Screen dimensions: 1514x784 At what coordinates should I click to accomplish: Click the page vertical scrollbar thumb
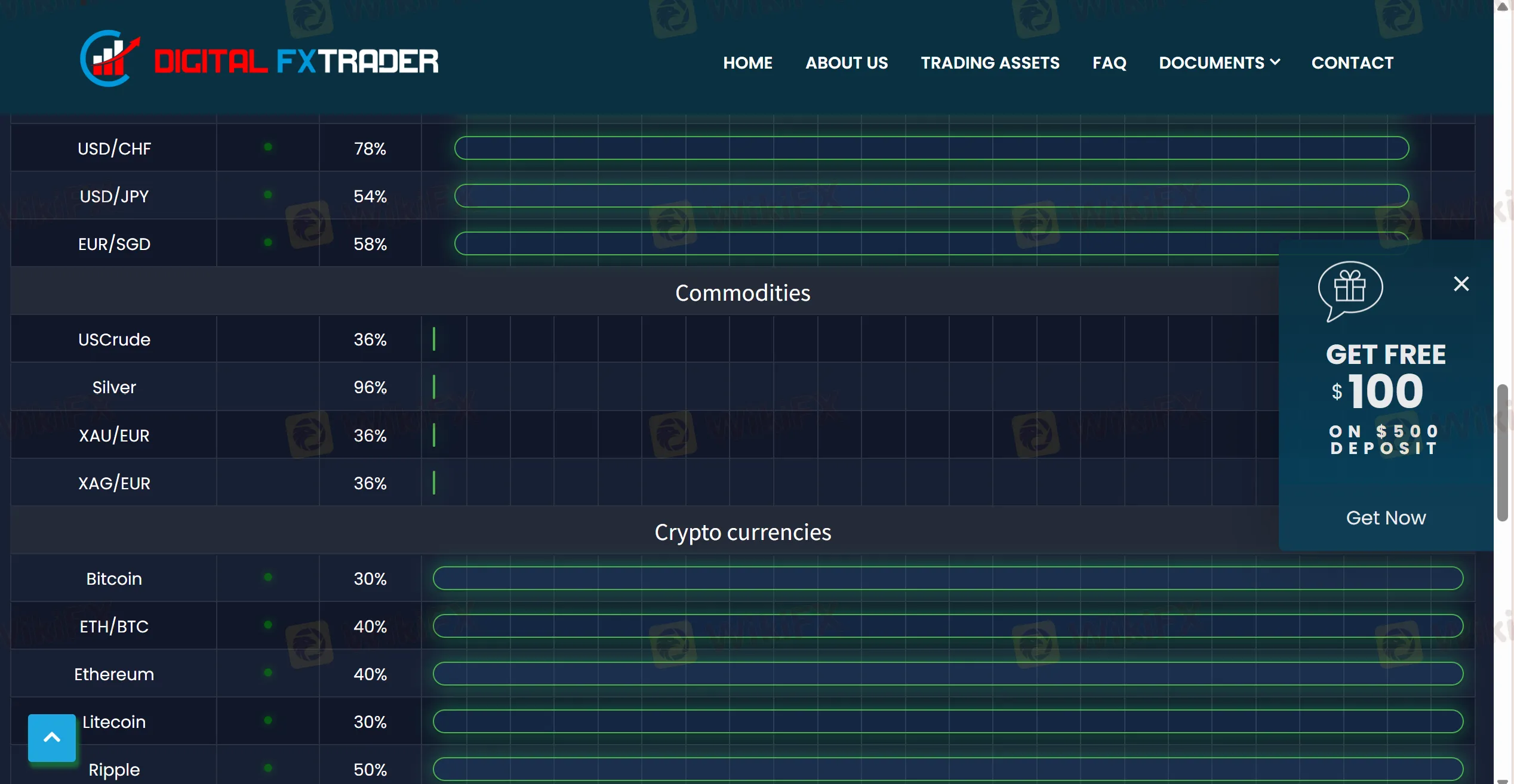(1502, 453)
